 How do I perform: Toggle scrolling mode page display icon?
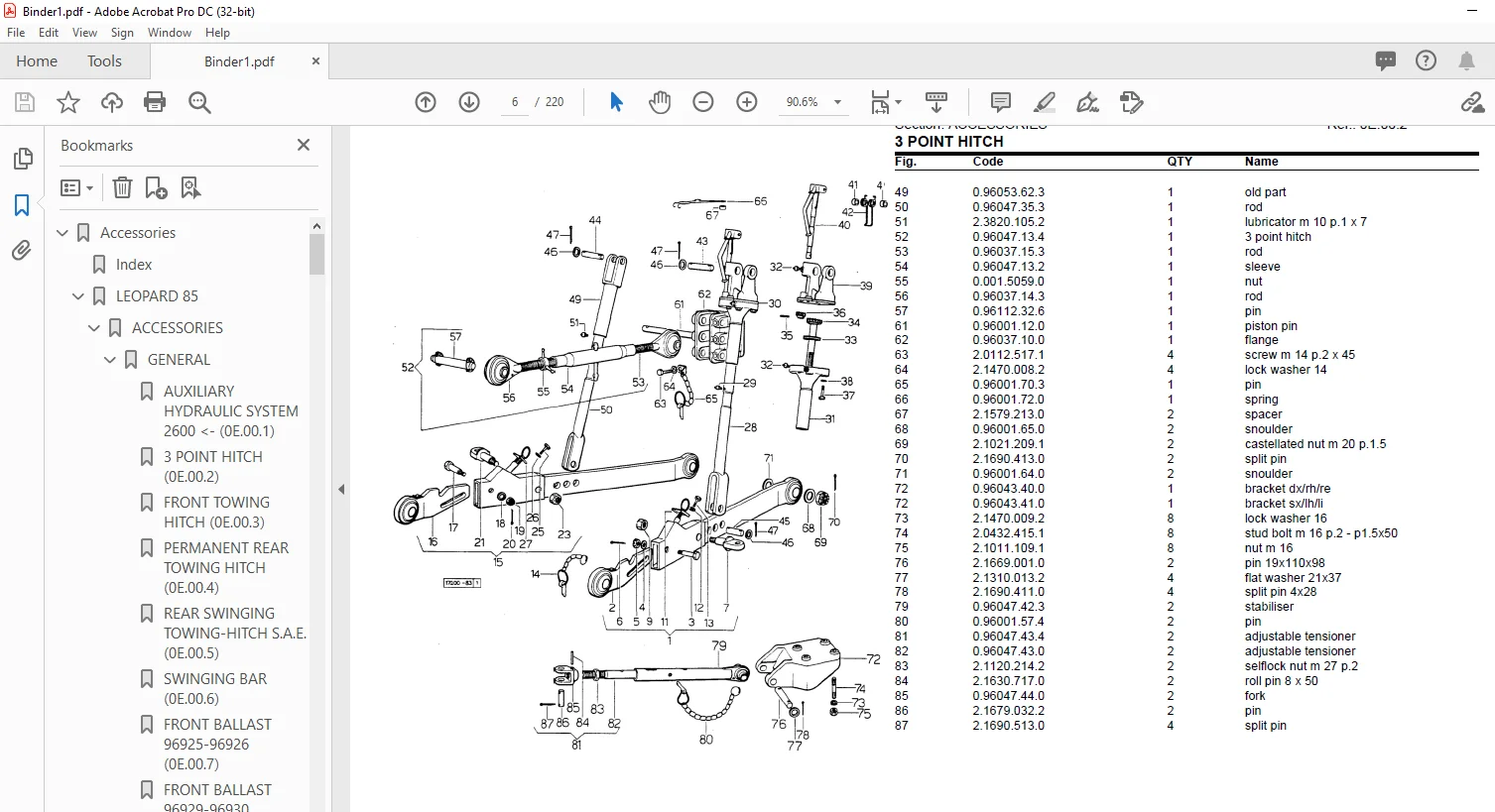[935, 102]
